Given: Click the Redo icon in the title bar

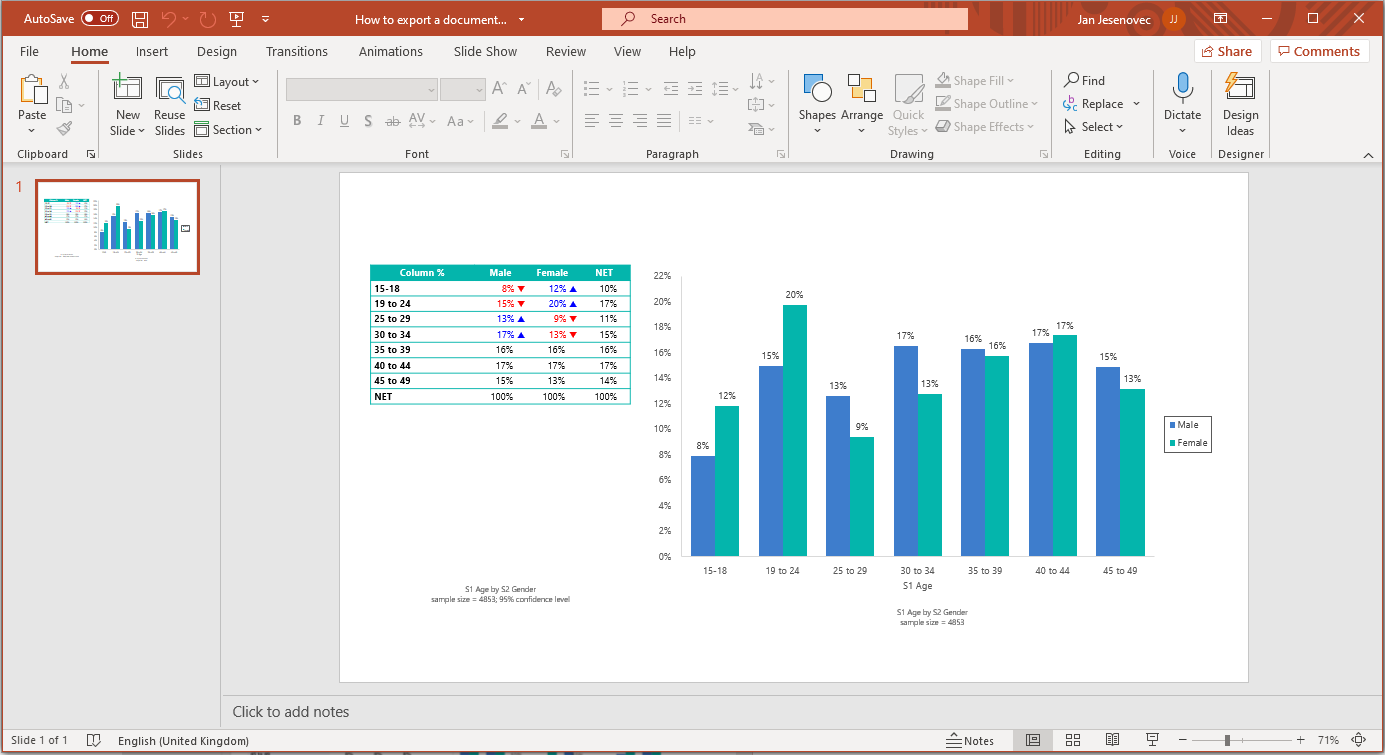Looking at the screenshot, I should point(207,18).
